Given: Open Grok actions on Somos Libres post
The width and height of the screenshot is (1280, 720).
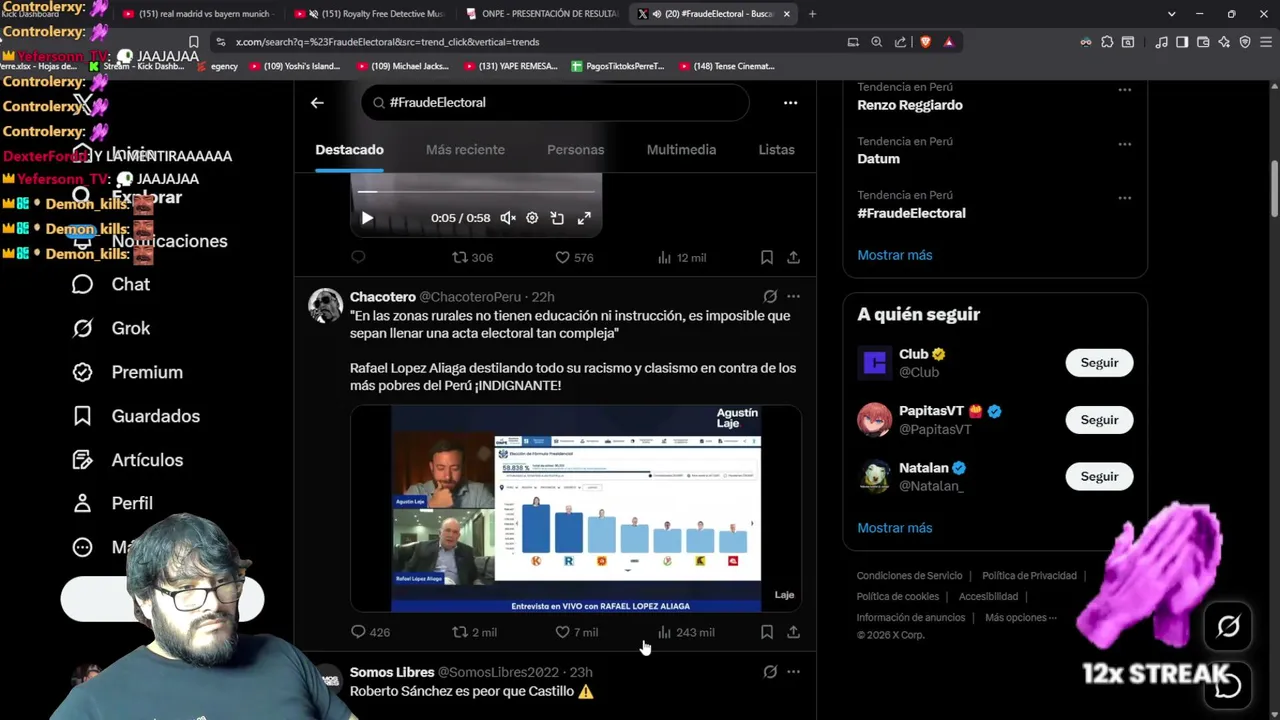Looking at the screenshot, I should coord(770,672).
